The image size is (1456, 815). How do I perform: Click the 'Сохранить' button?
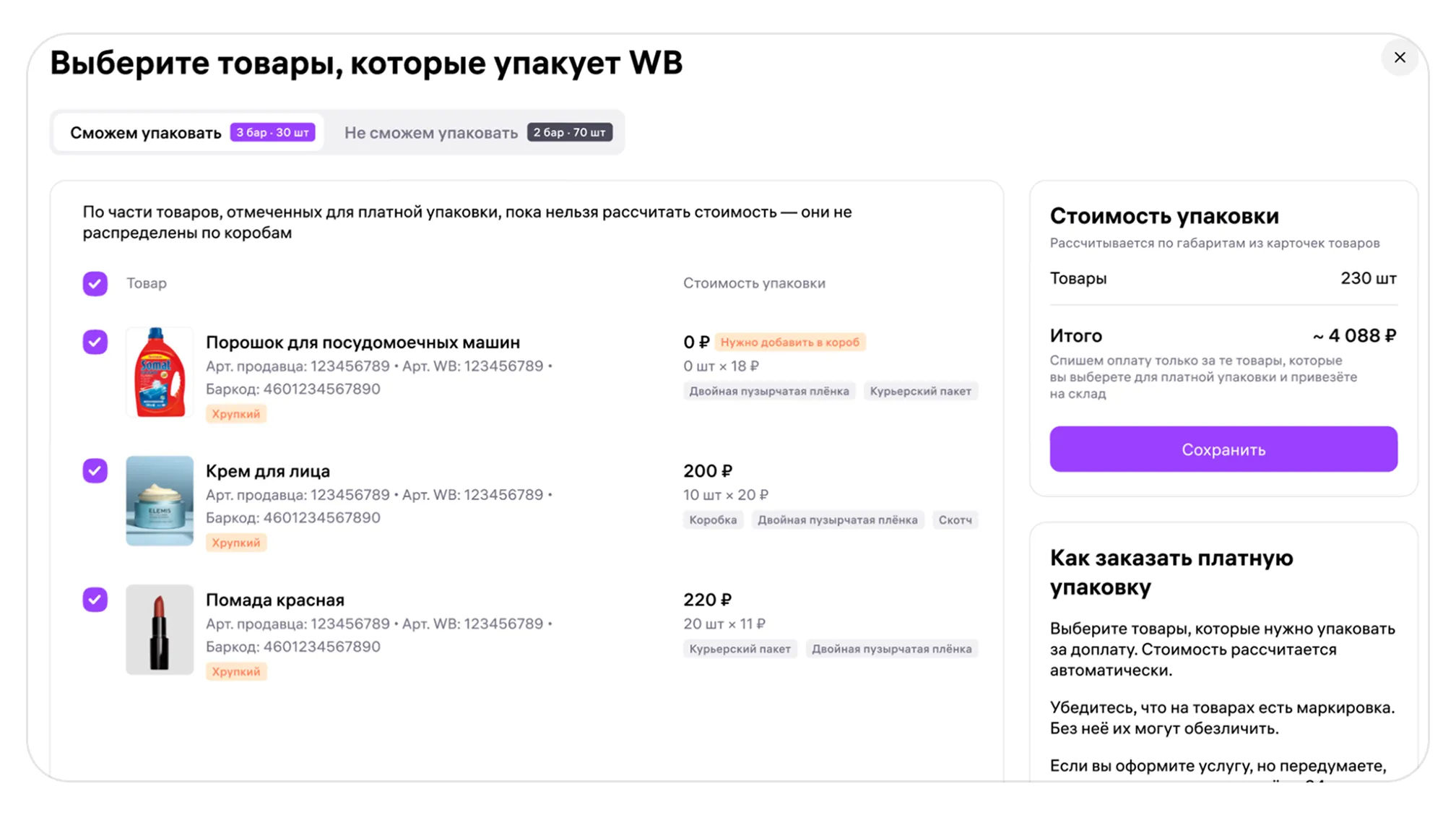click(x=1223, y=449)
